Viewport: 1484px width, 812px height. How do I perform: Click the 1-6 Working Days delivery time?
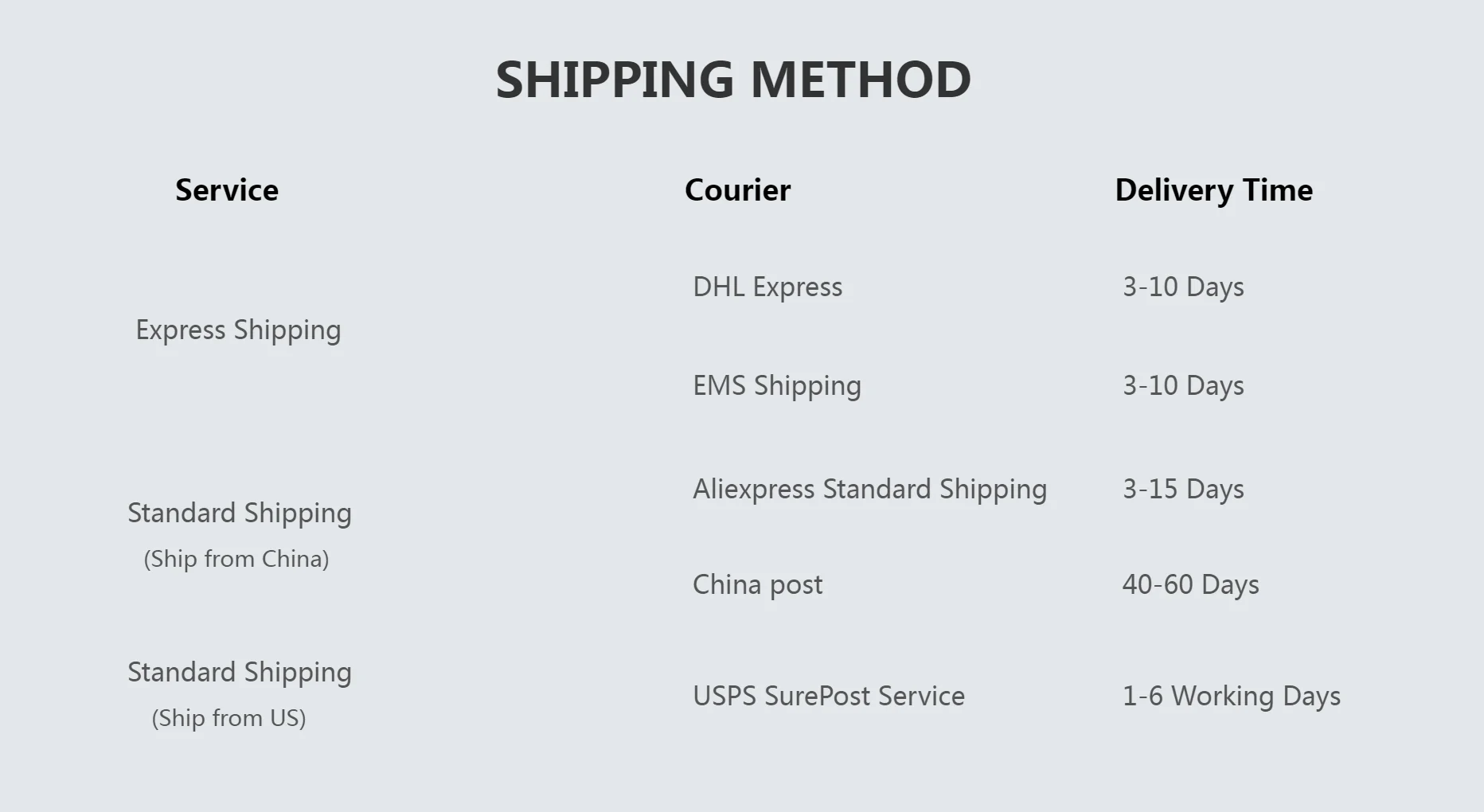(1231, 696)
